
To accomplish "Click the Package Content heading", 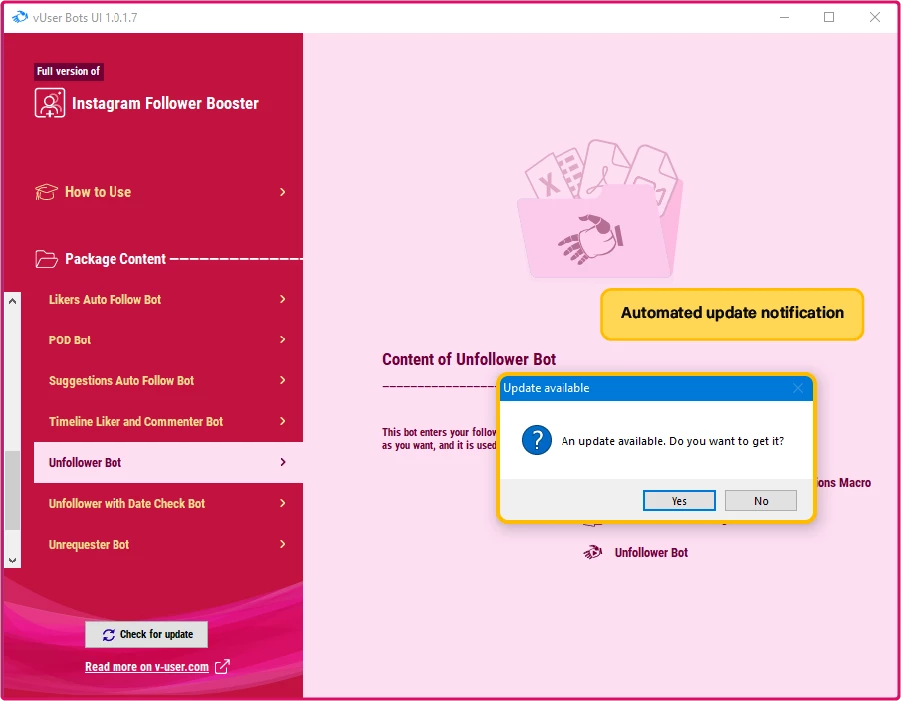I will tap(115, 259).
